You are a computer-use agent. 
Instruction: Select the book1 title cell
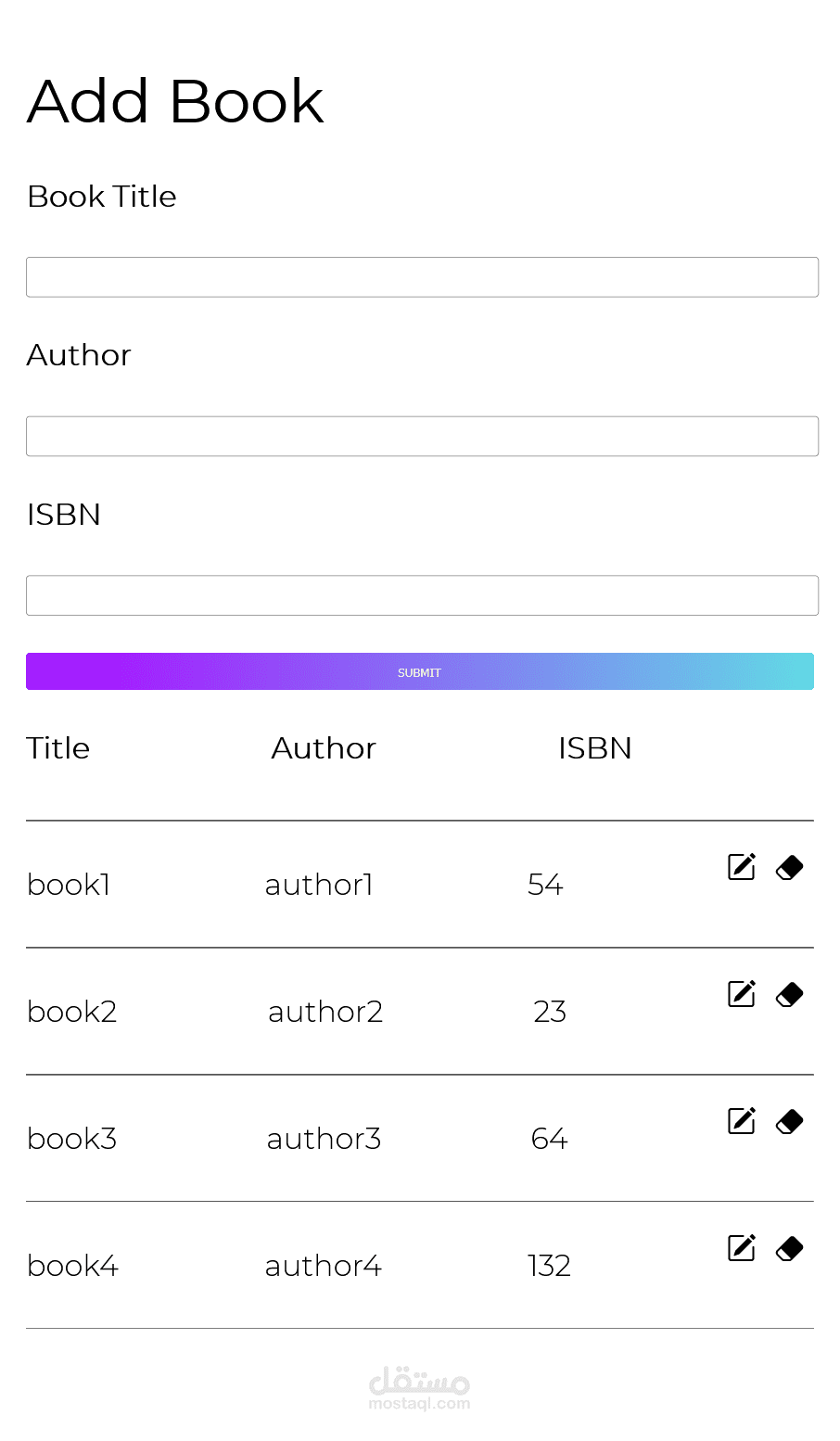[x=69, y=885]
